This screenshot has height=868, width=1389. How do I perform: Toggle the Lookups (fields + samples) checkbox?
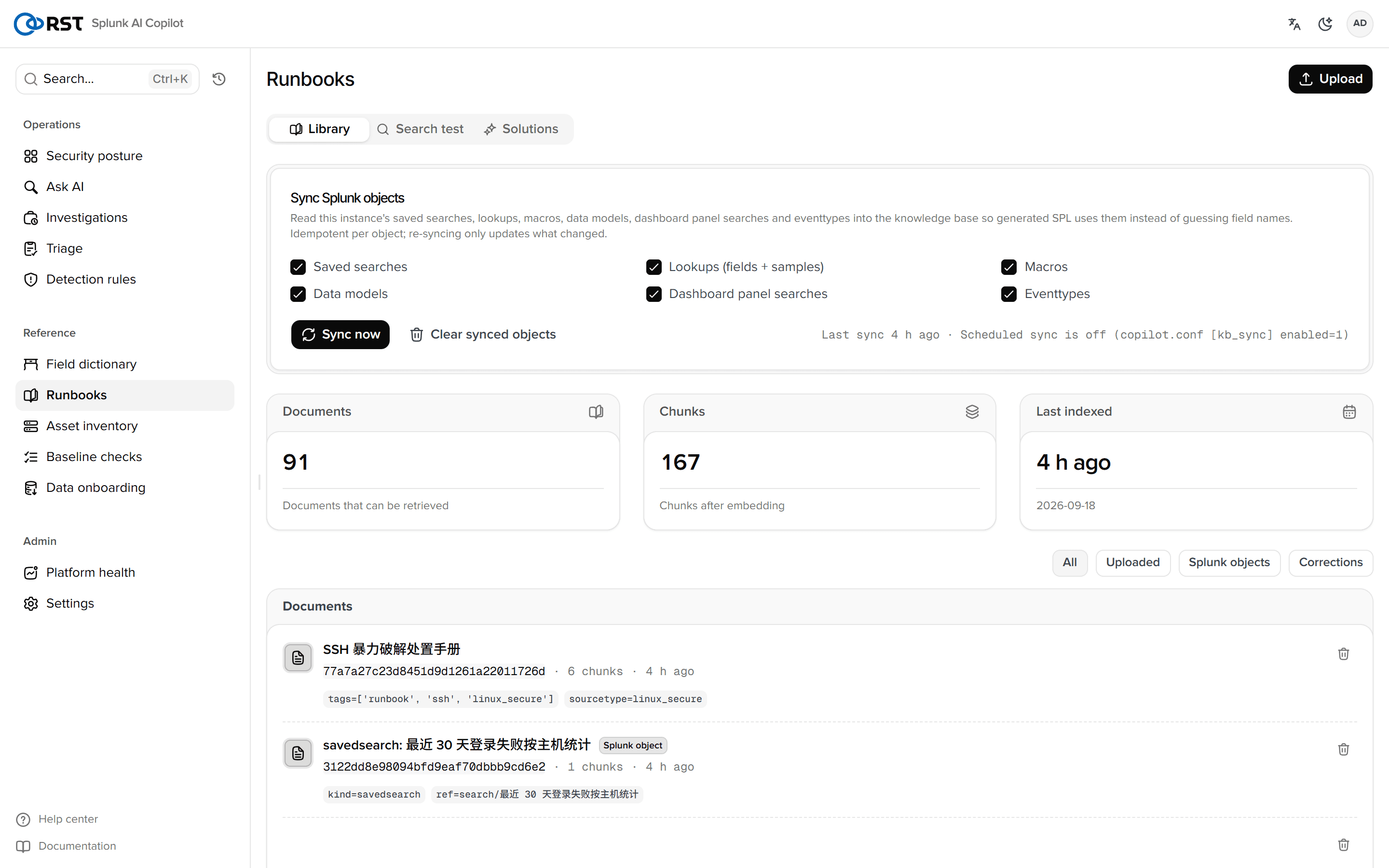tap(654, 267)
